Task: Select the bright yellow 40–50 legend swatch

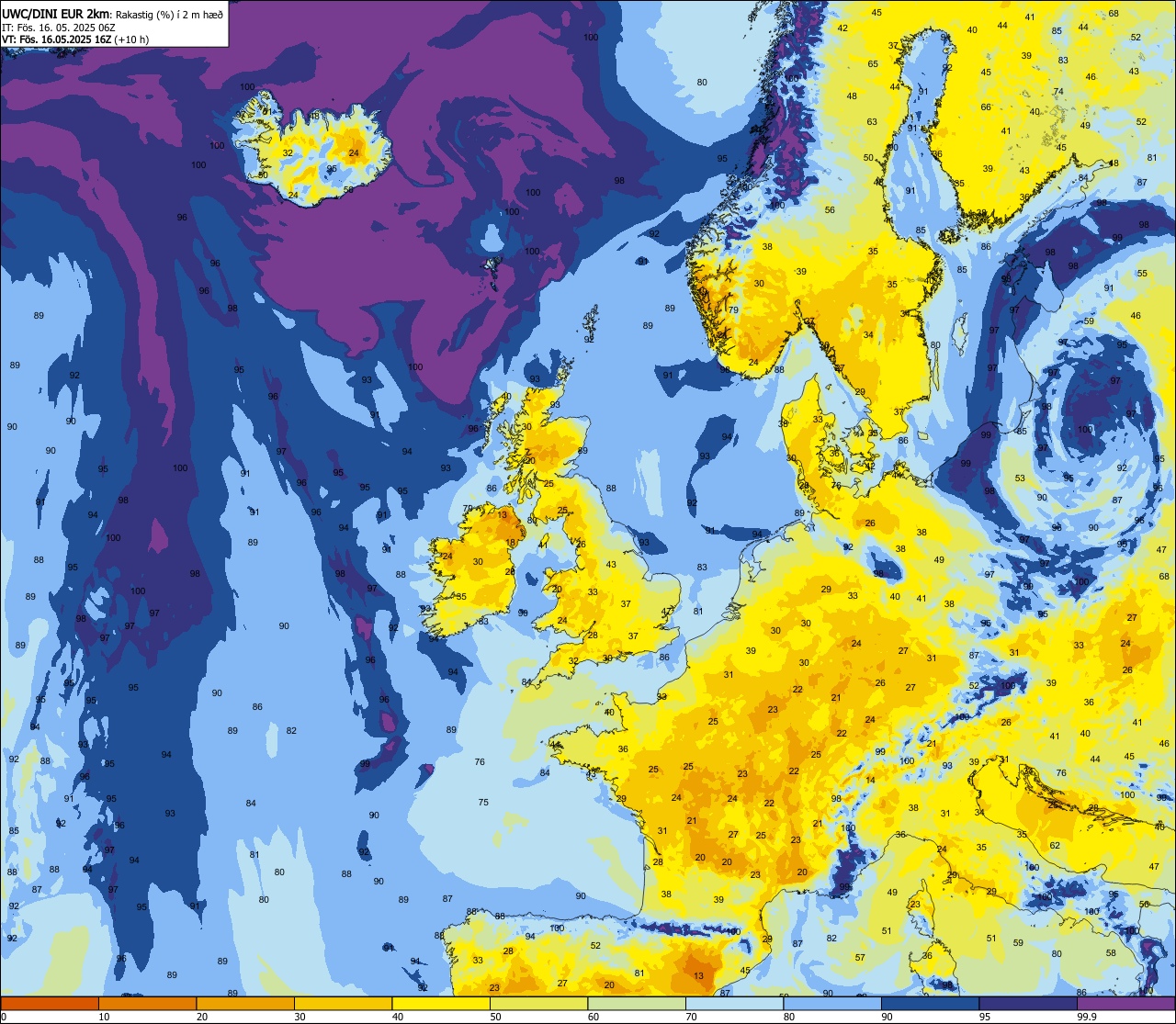Action: point(441,1003)
